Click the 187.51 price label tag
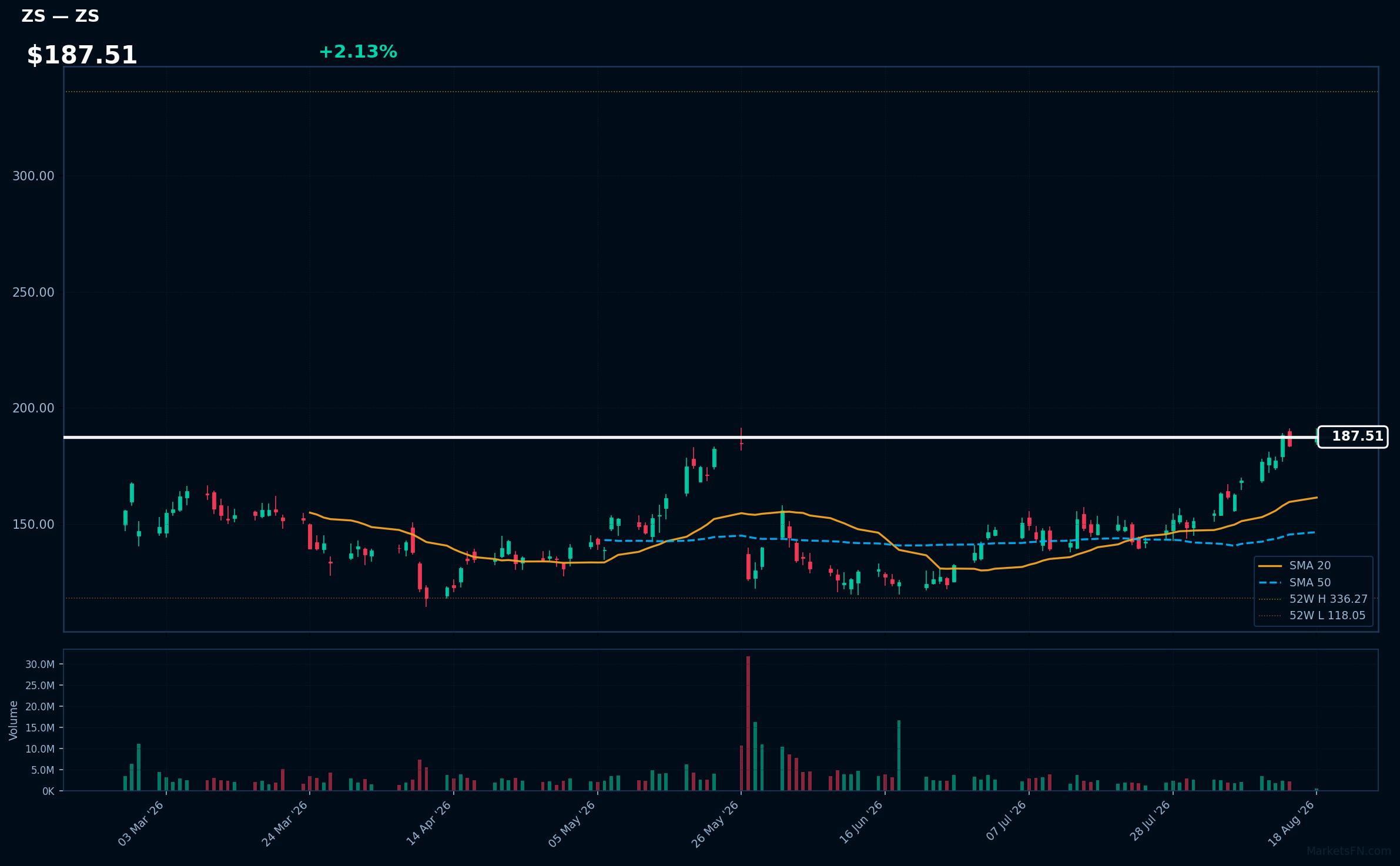This screenshot has height=866, width=1400. click(x=1352, y=437)
